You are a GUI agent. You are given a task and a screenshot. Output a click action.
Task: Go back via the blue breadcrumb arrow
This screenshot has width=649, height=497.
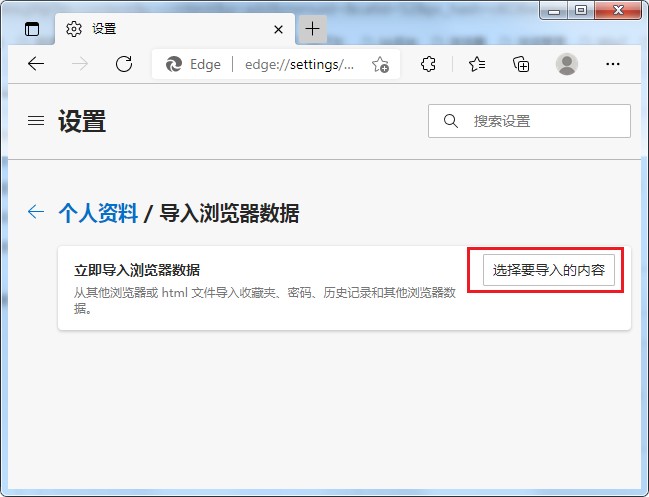(x=36, y=211)
